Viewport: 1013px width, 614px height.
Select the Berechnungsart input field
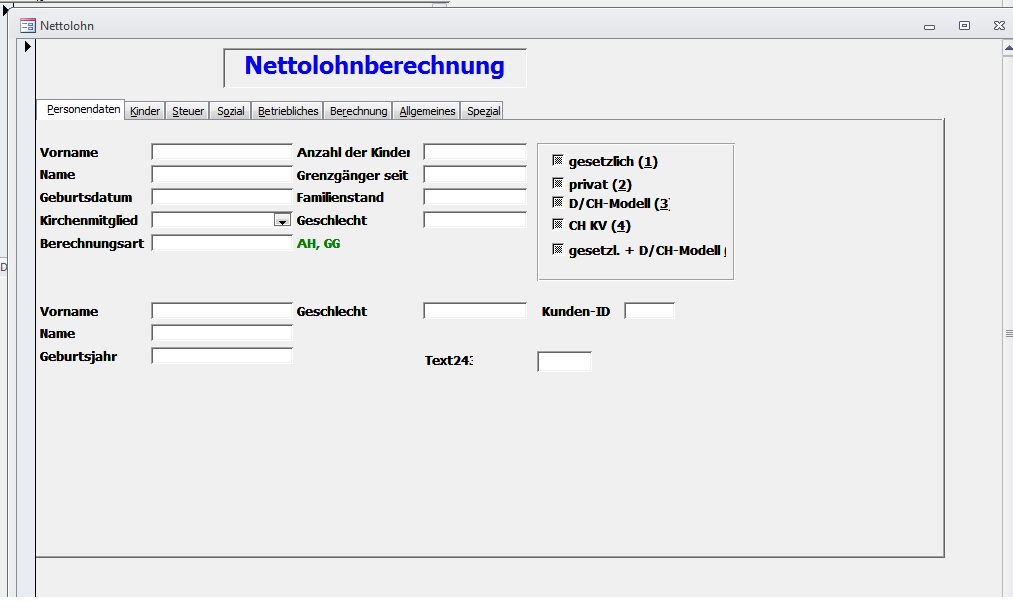(x=222, y=243)
